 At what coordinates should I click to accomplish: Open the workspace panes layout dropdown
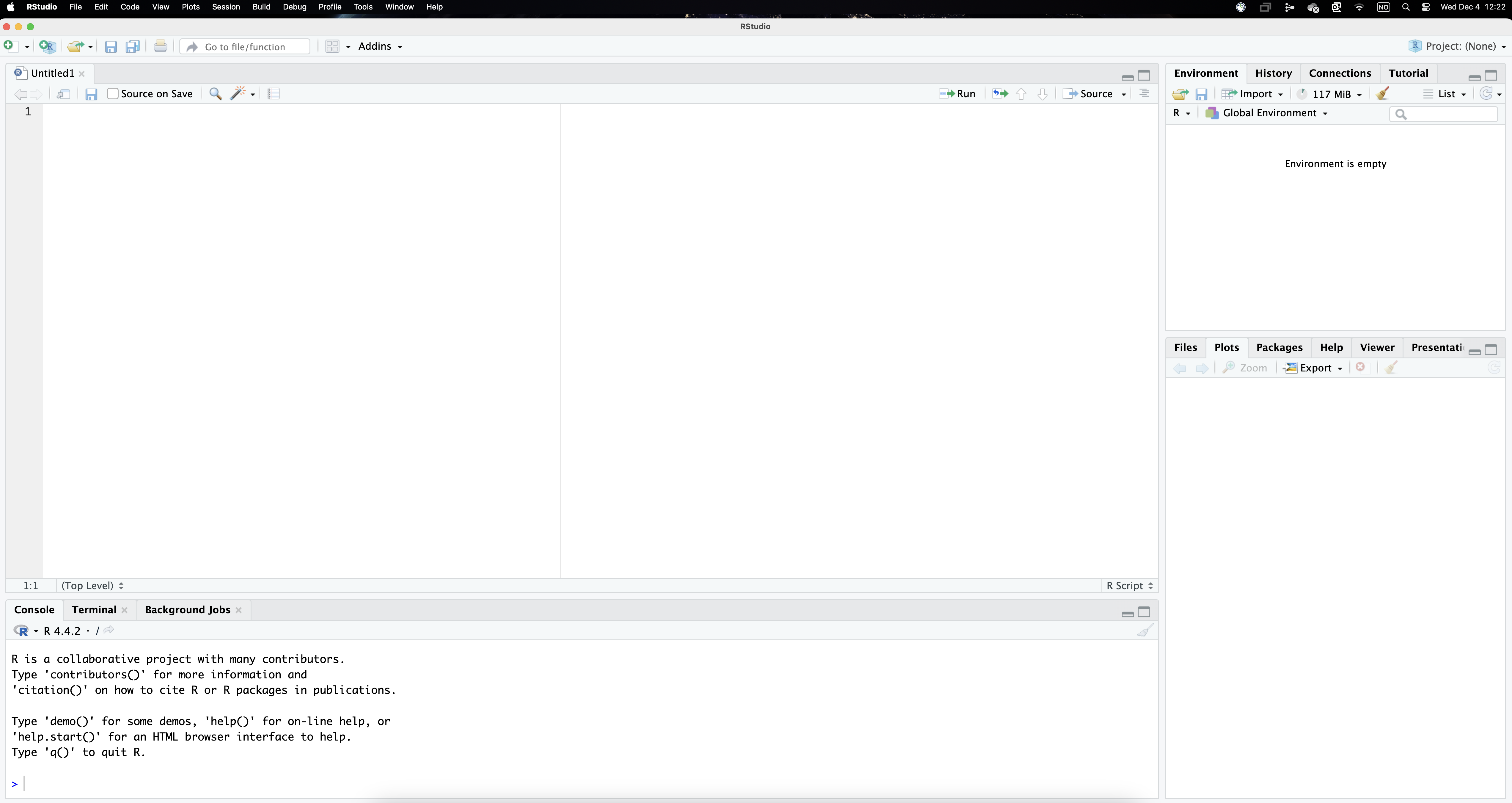coord(337,46)
